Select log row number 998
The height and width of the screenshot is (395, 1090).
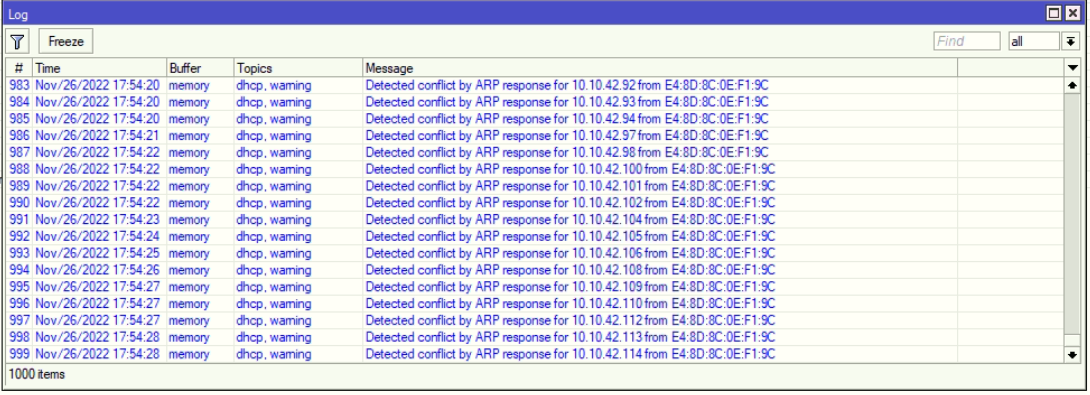pos(535,337)
